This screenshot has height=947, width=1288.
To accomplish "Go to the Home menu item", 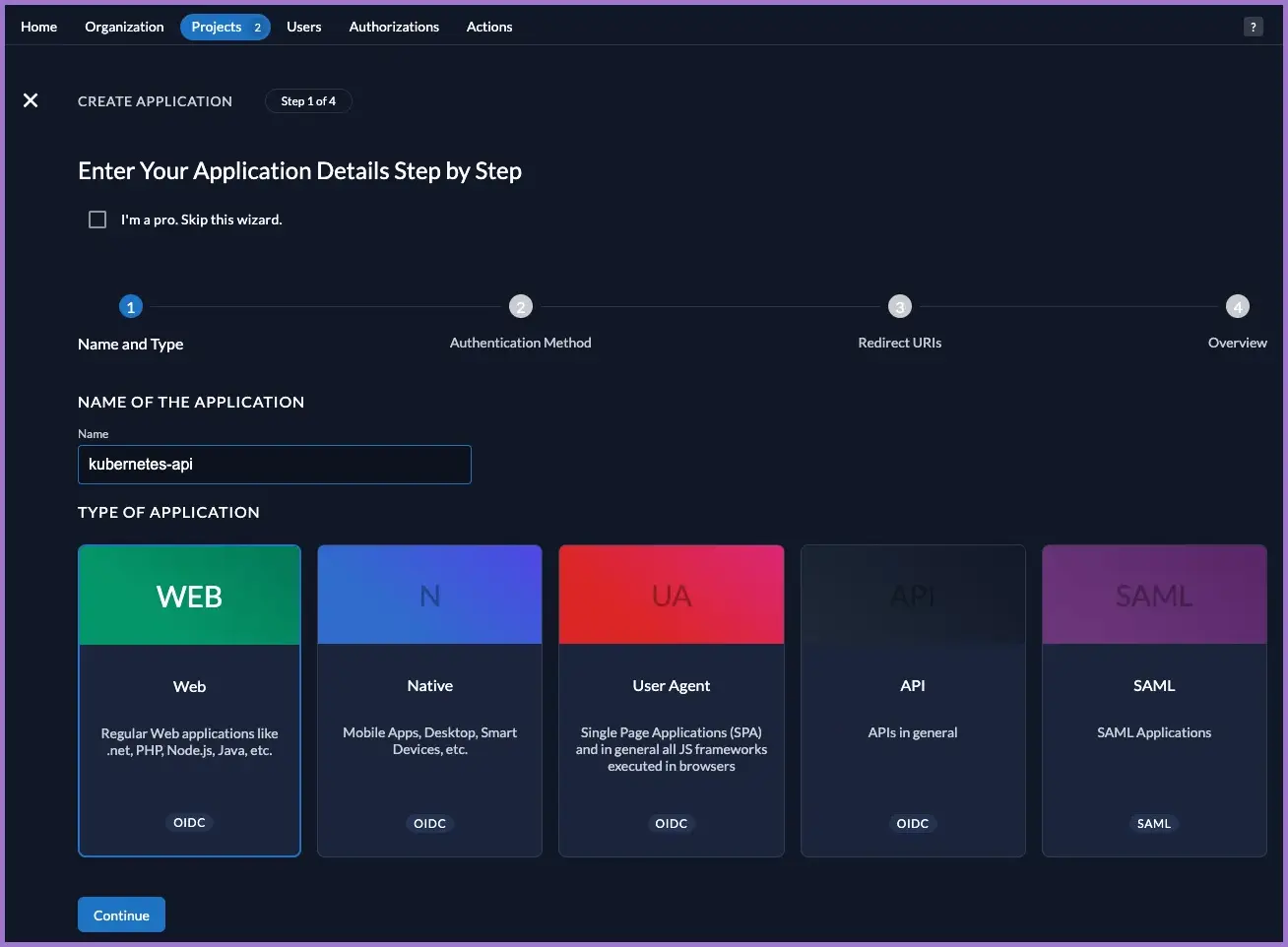I will click(x=38, y=27).
